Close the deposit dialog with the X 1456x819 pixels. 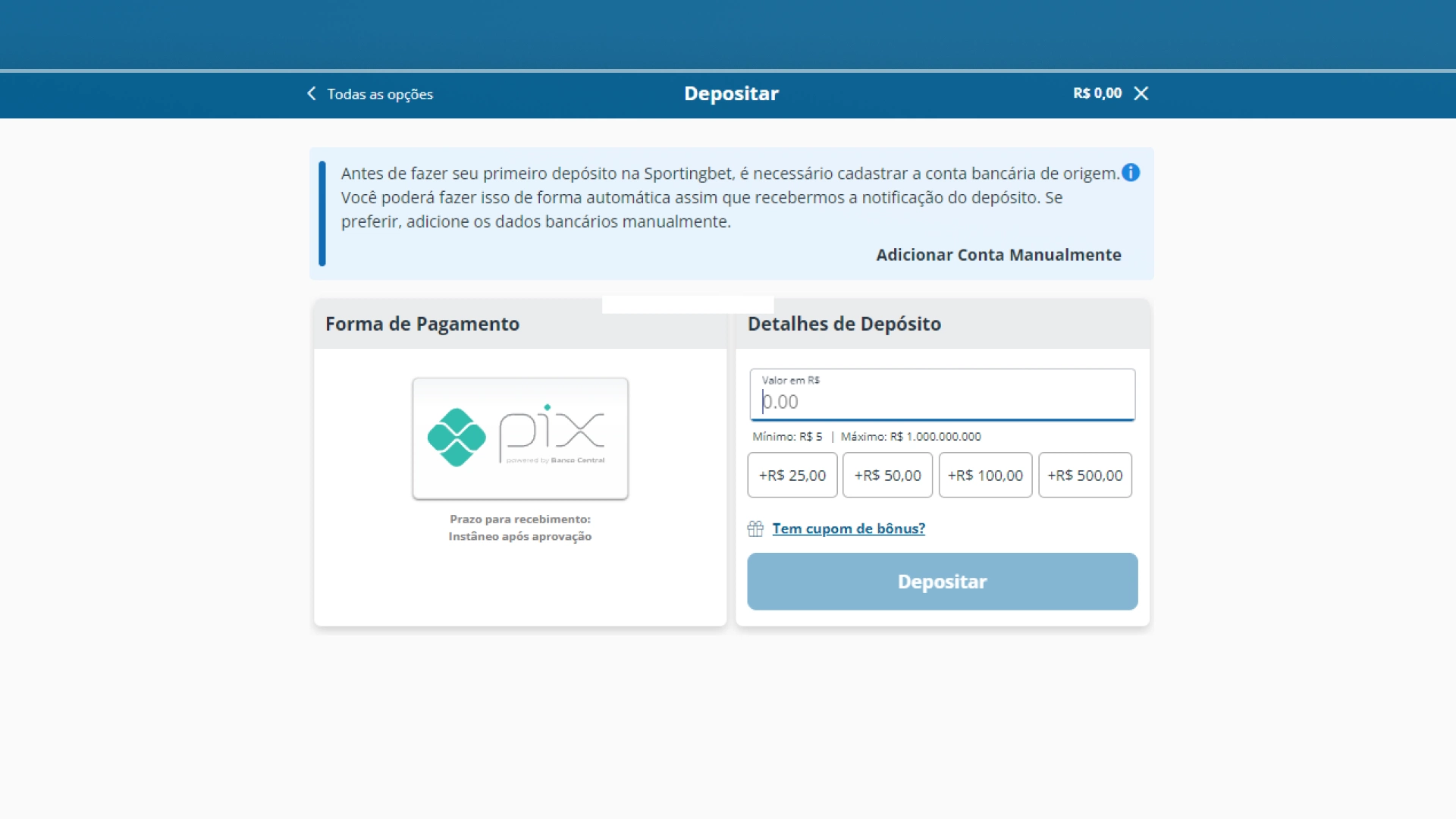point(1141,93)
